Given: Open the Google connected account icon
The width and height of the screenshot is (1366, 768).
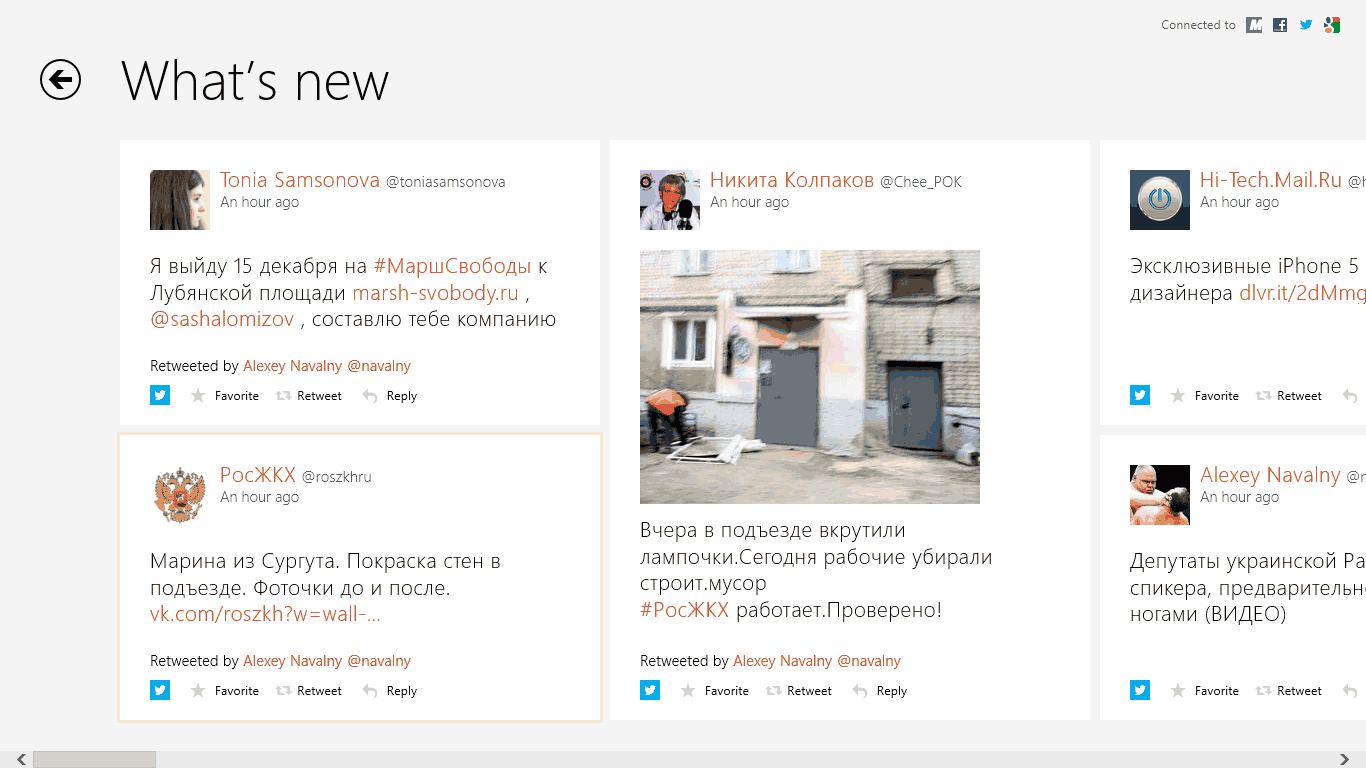Looking at the screenshot, I should point(1332,25).
